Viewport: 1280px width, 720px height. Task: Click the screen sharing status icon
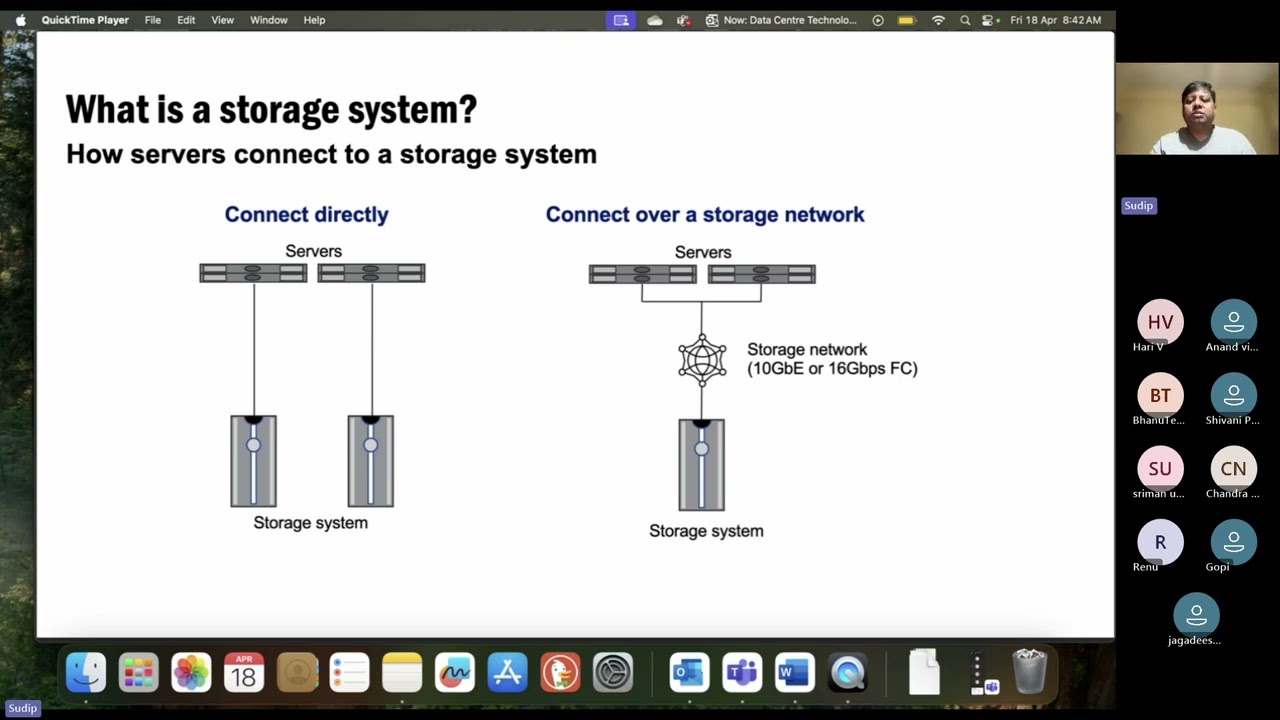click(621, 20)
